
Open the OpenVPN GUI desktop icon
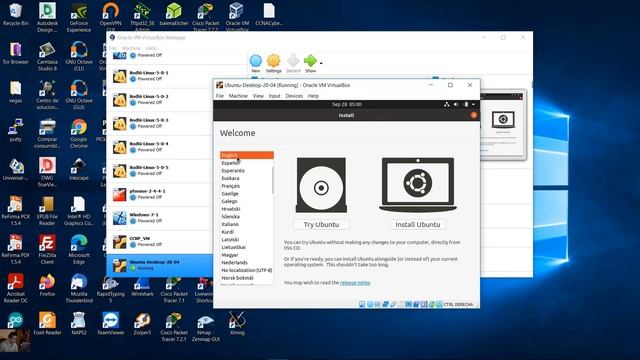tap(111, 16)
